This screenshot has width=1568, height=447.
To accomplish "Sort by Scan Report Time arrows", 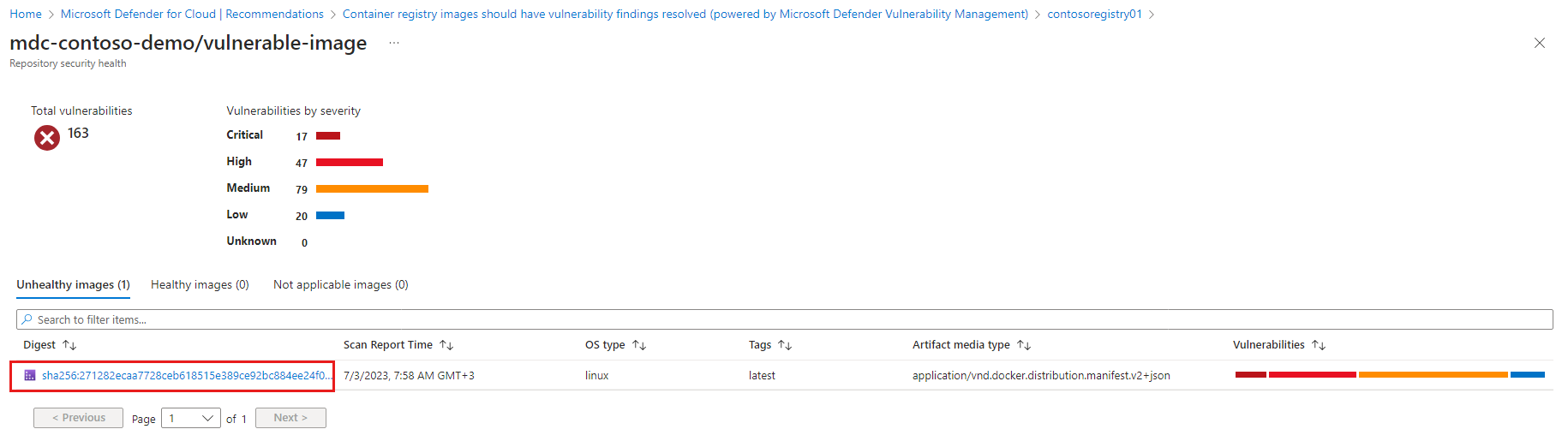I will coord(446,345).
